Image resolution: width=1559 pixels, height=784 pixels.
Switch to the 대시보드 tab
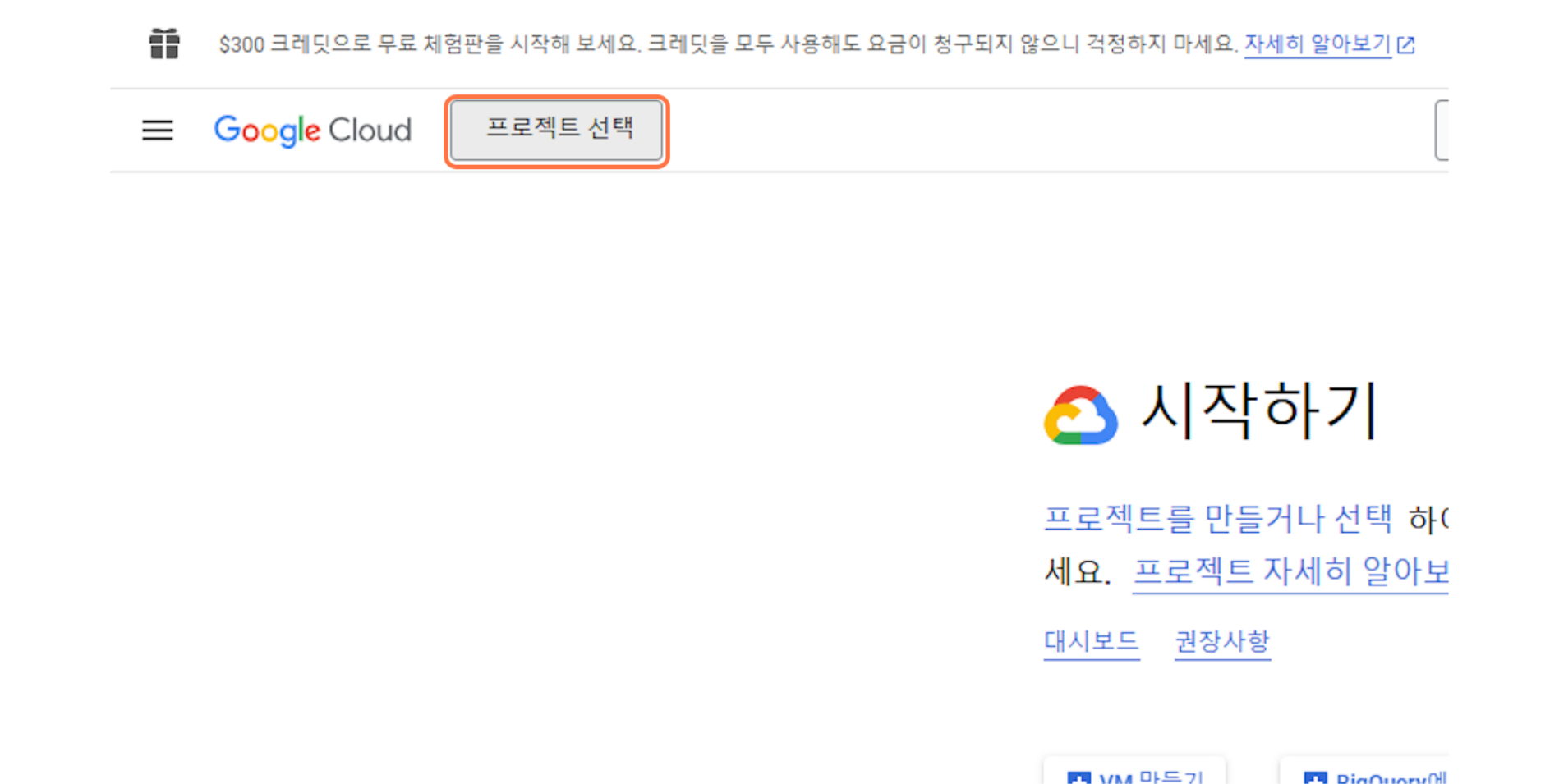tap(1092, 640)
